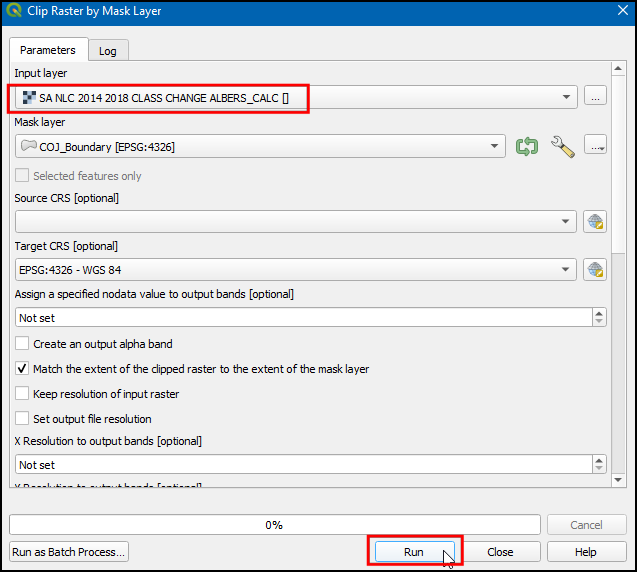The image size is (637, 572).
Task: Select the Parameters tab
Action: click(47, 50)
